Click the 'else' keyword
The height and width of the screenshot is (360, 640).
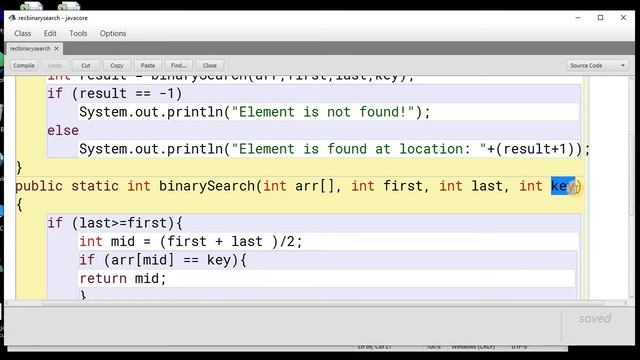63,131
